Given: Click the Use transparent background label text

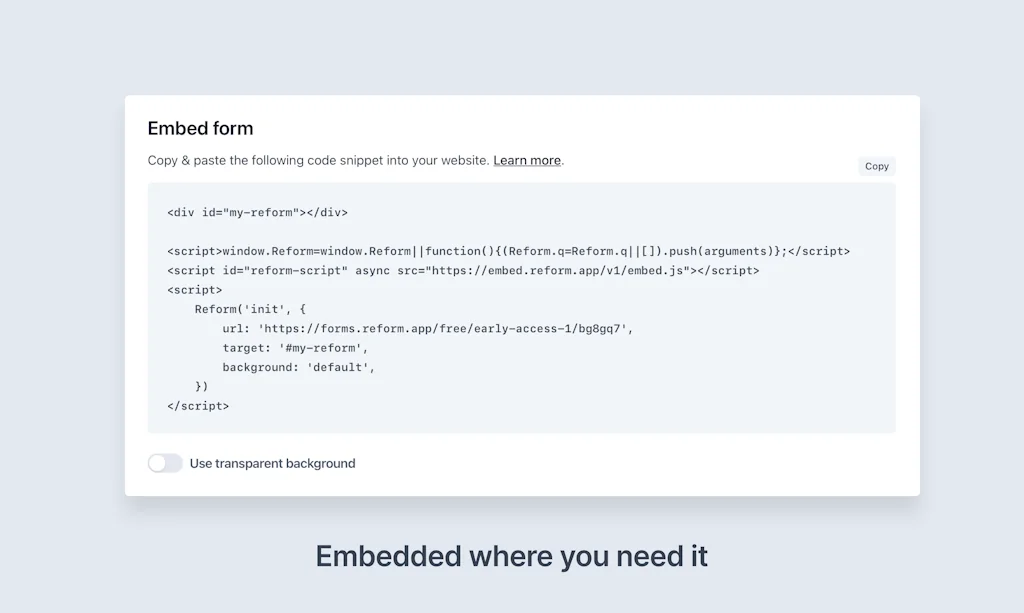Looking at the screenshot, I should (x=272, y=463).
